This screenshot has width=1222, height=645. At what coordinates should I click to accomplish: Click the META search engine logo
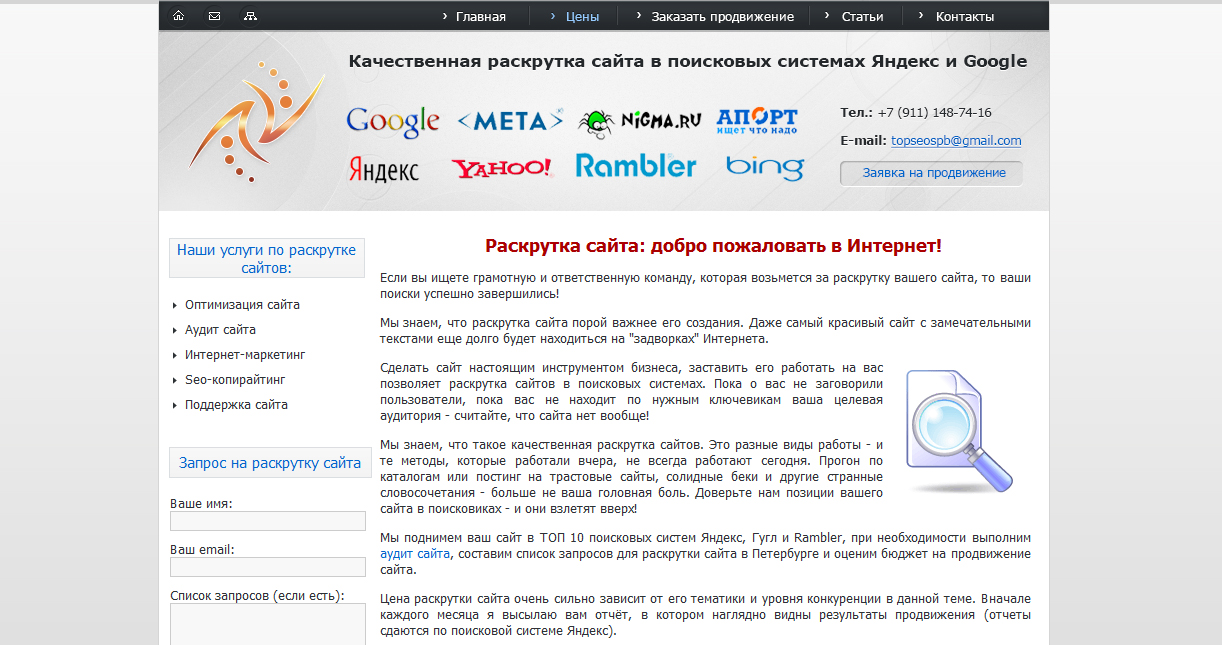click(510, 121)
